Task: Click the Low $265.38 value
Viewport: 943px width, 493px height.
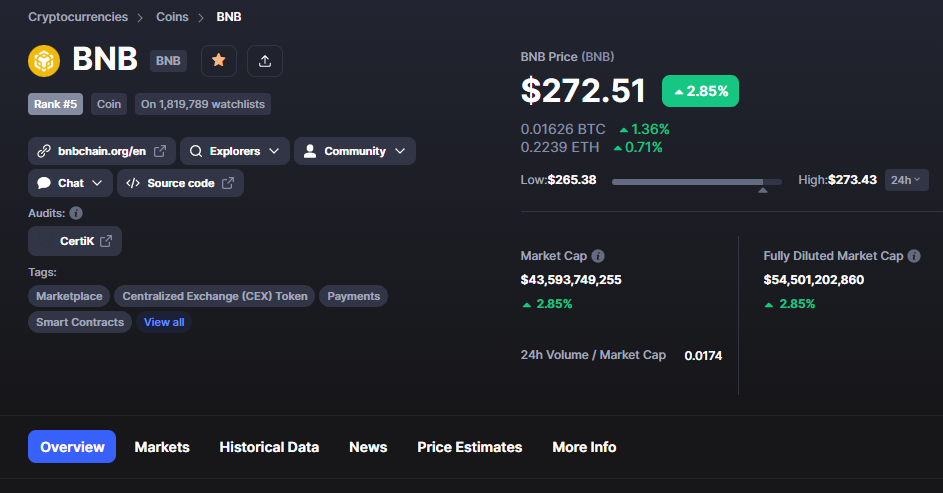Action: 572,180
